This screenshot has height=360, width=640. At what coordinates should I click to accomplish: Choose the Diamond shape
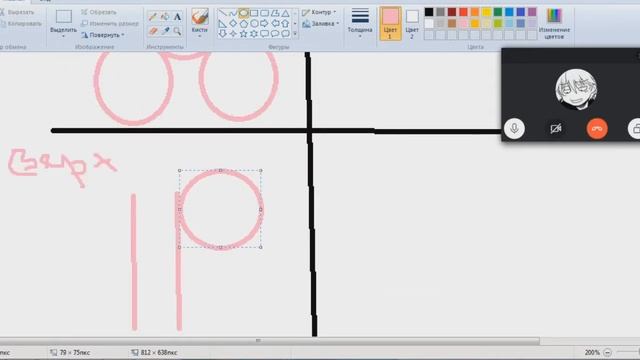(233, 24)
